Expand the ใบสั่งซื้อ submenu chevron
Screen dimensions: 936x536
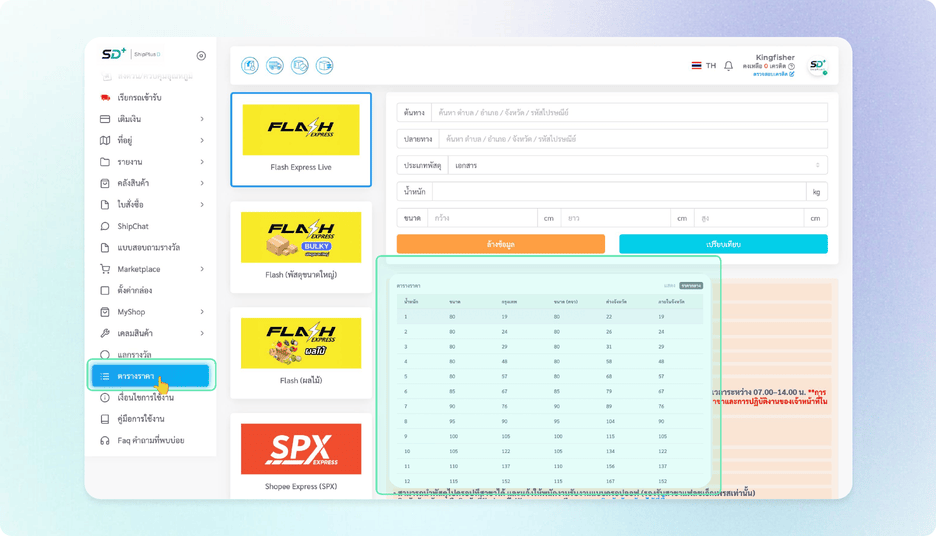coord(202,205)
